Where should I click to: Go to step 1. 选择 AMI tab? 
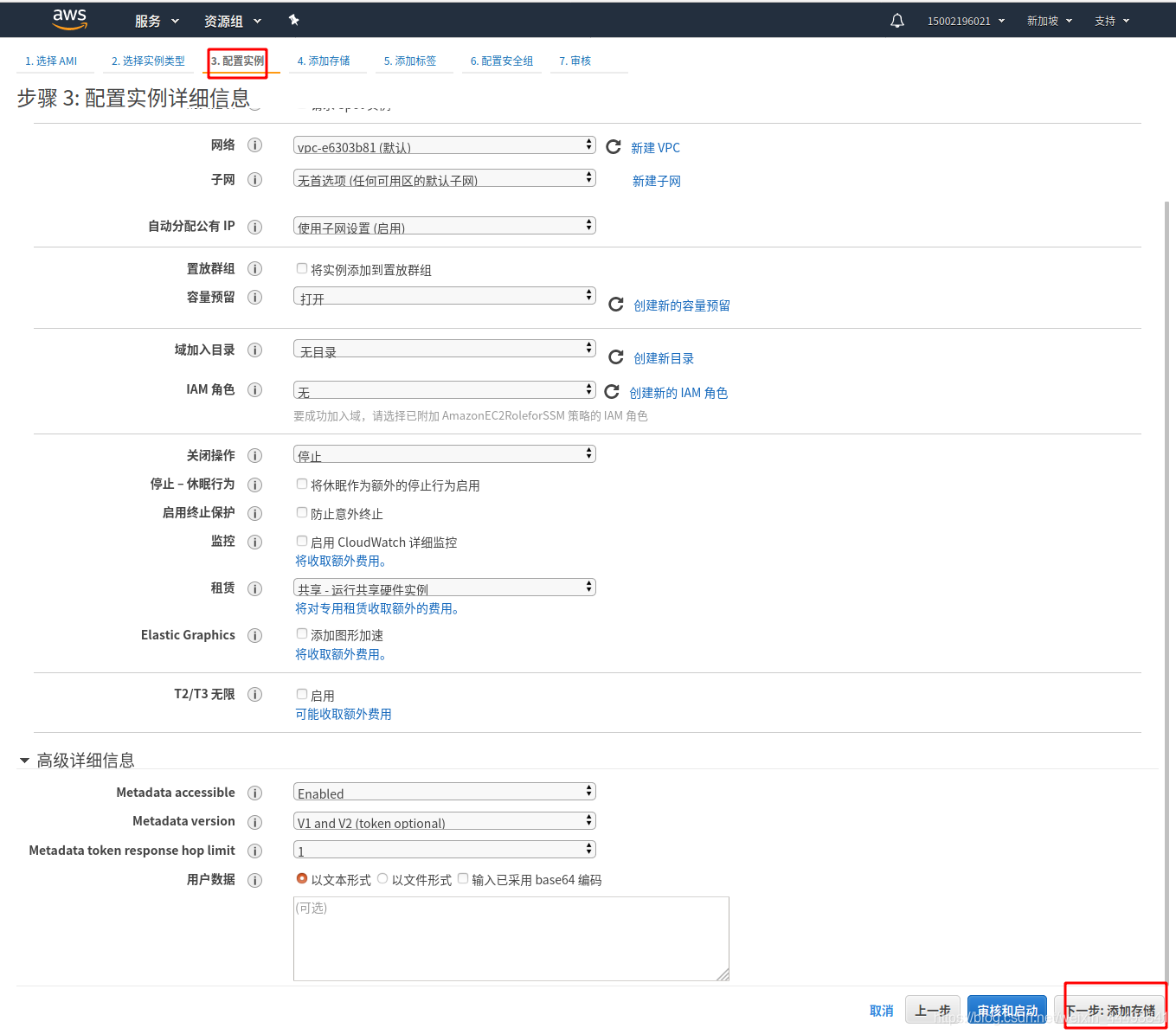[x=51, y=61]
